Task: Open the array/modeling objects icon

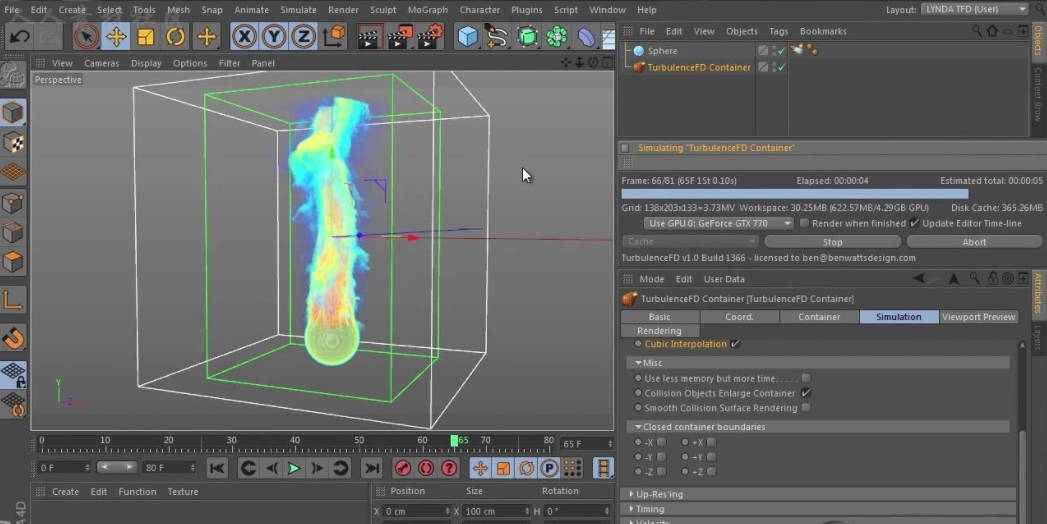Action: tap(556, 36)
